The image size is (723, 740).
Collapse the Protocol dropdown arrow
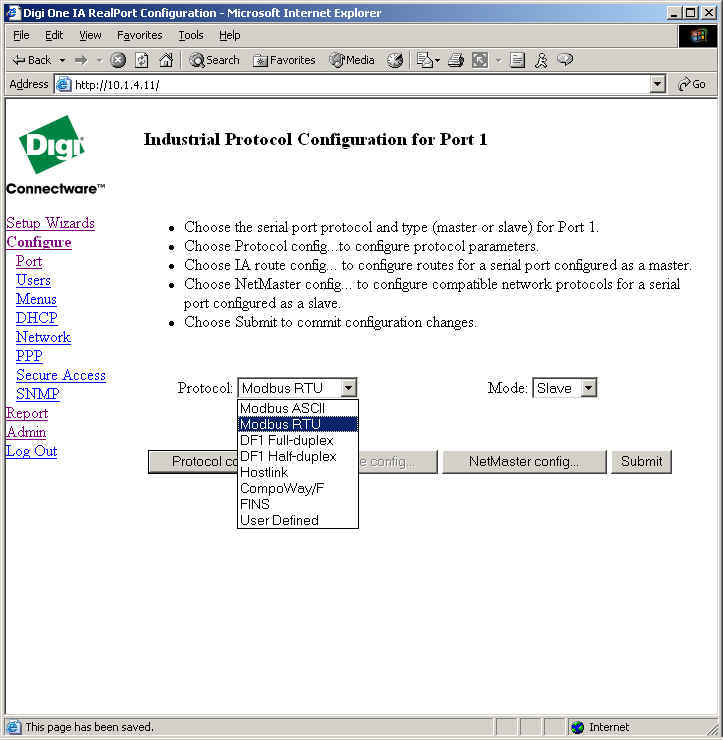click(347, 388)
